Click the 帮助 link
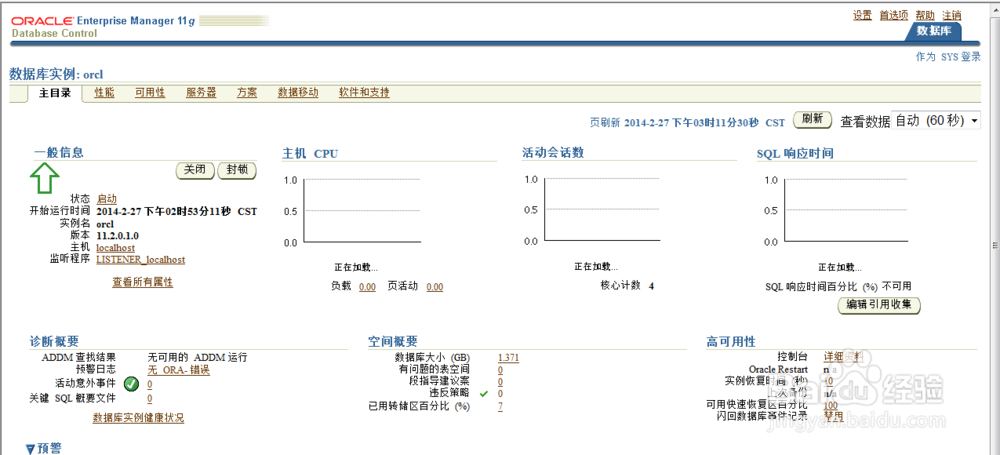This screenshot has height=455, width=1000. pos(925,15)
